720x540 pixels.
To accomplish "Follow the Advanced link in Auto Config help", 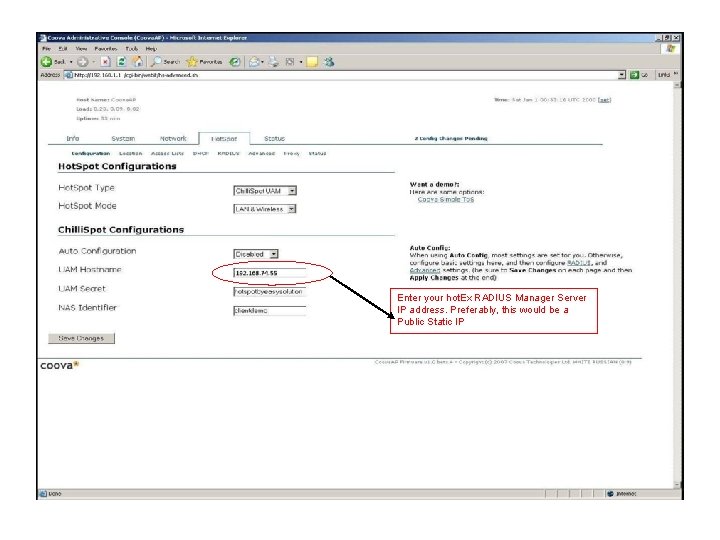I will coord(425,270).
